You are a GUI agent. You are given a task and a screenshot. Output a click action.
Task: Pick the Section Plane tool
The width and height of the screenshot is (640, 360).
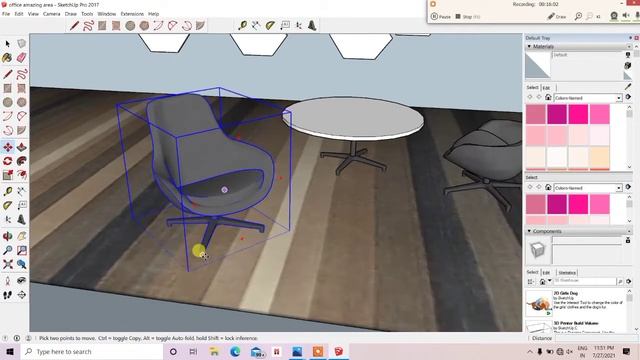22,295
